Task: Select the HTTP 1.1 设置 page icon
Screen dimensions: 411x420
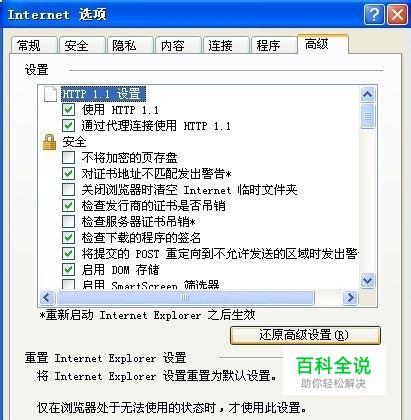Action: (50, 93)
